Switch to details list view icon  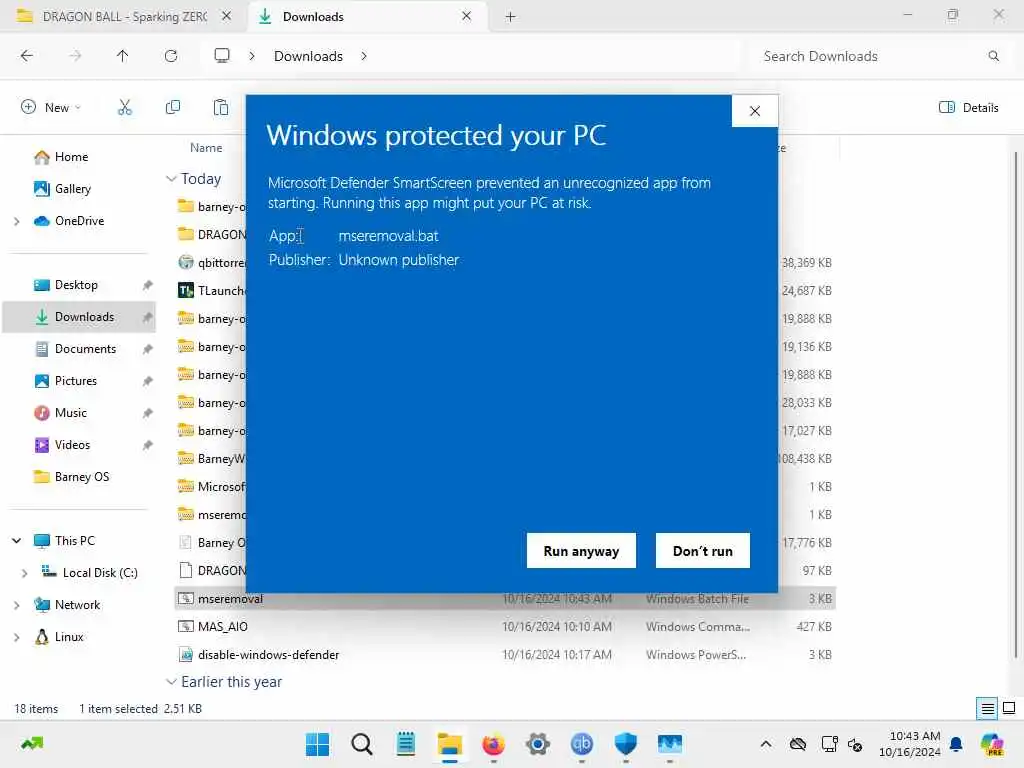point(987,708)
